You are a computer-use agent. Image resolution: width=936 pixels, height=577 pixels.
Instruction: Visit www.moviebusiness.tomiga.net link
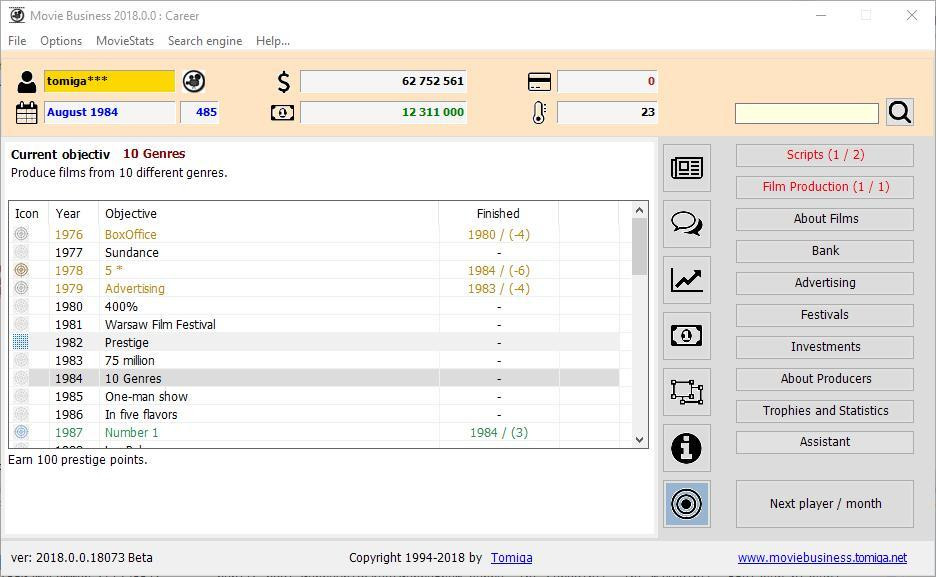pos(822,557)
